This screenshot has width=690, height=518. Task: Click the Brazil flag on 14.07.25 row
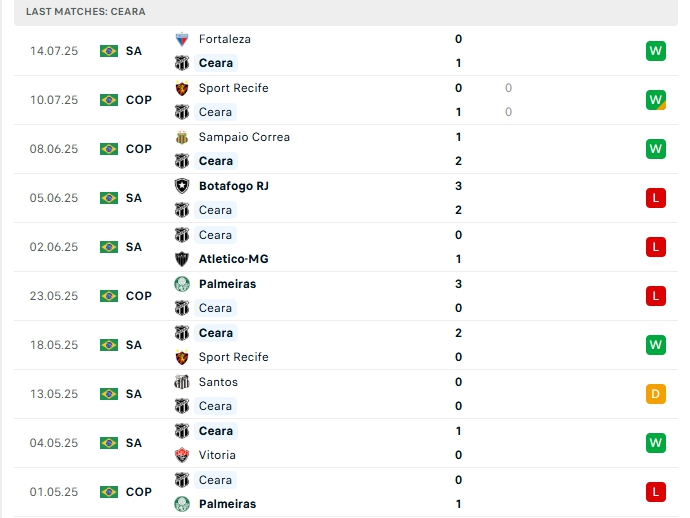109,51
